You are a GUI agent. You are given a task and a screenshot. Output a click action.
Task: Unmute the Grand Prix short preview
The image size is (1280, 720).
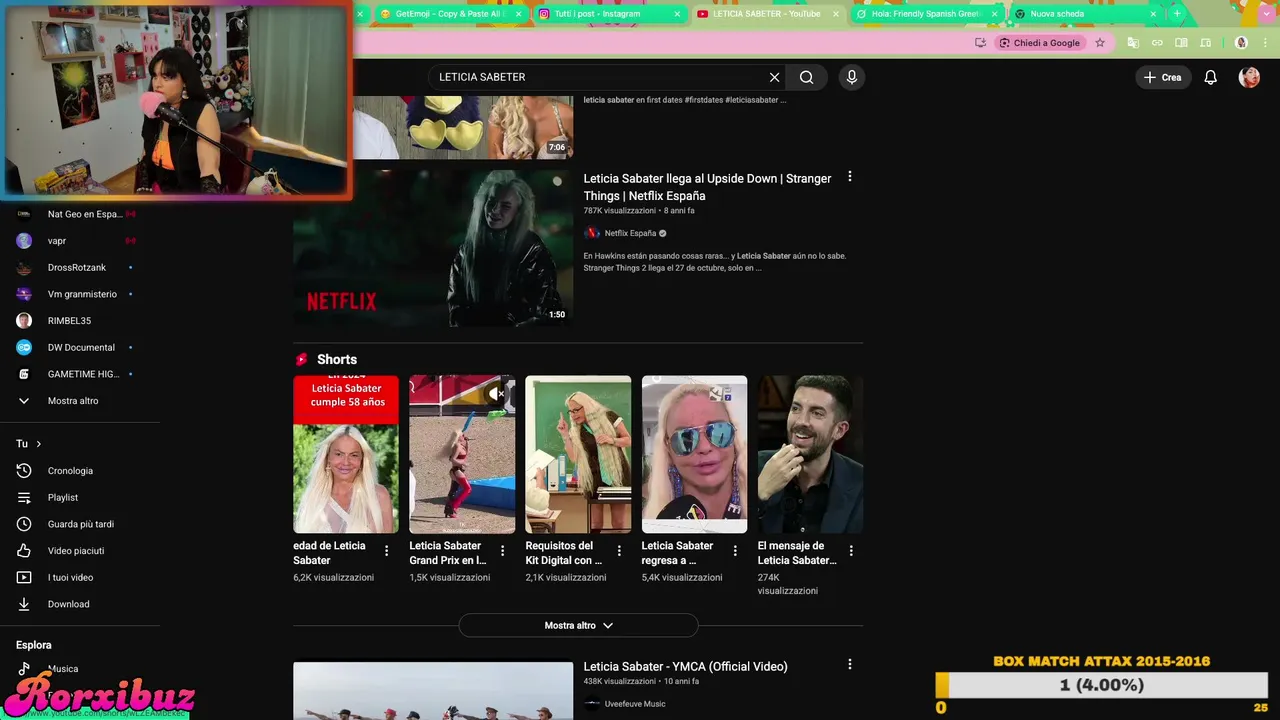(x=498, y=394)
